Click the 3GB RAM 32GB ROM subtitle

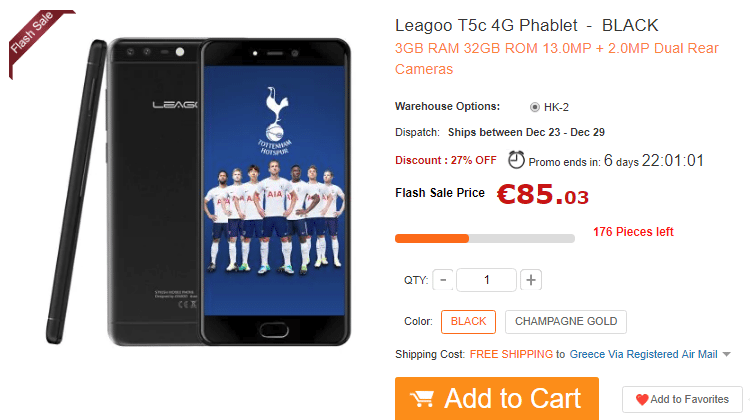tap(557, 58)
